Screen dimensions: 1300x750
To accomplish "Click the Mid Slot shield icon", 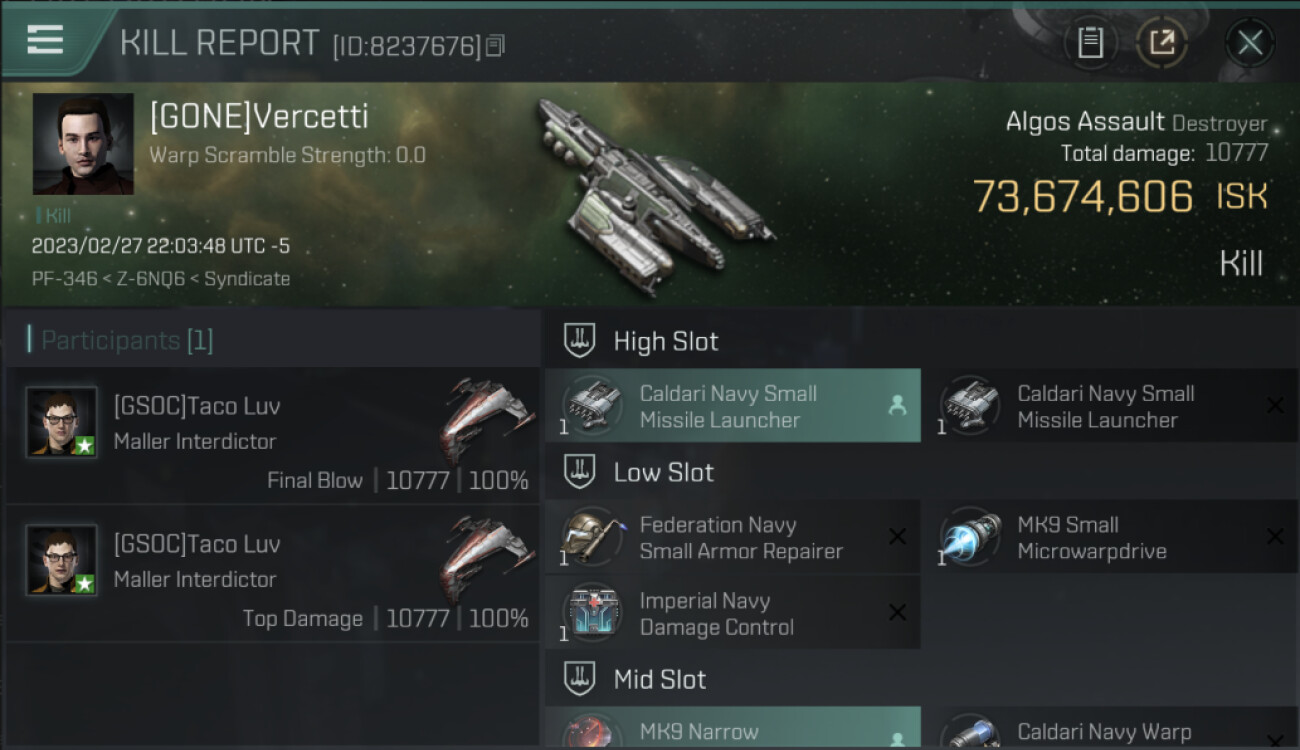I will (x=579, y=679).
